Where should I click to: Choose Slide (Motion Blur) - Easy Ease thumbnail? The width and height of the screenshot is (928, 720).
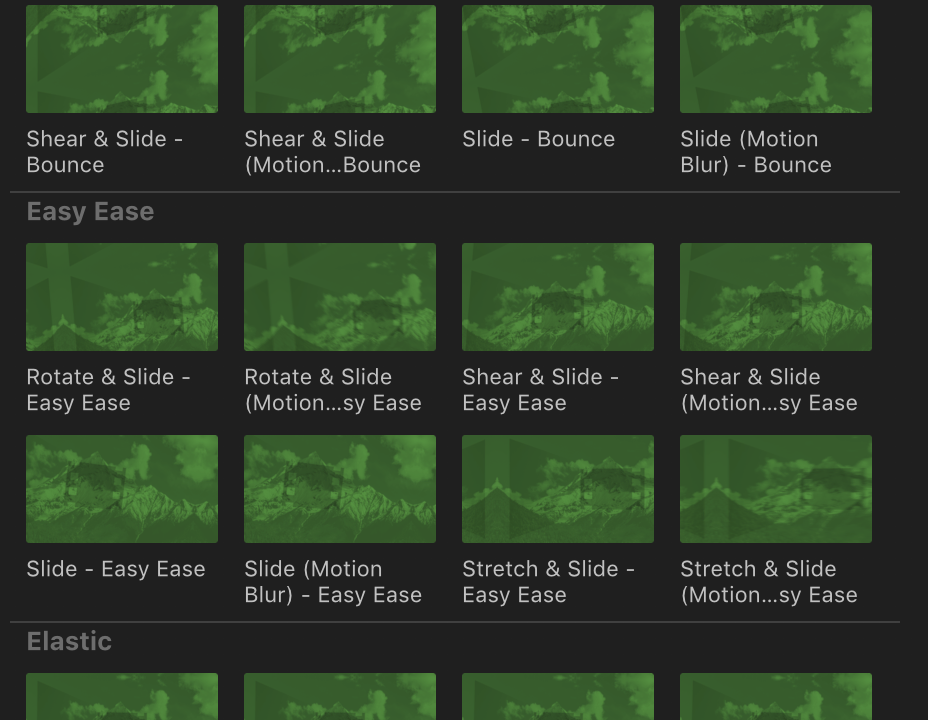point(340,489)
